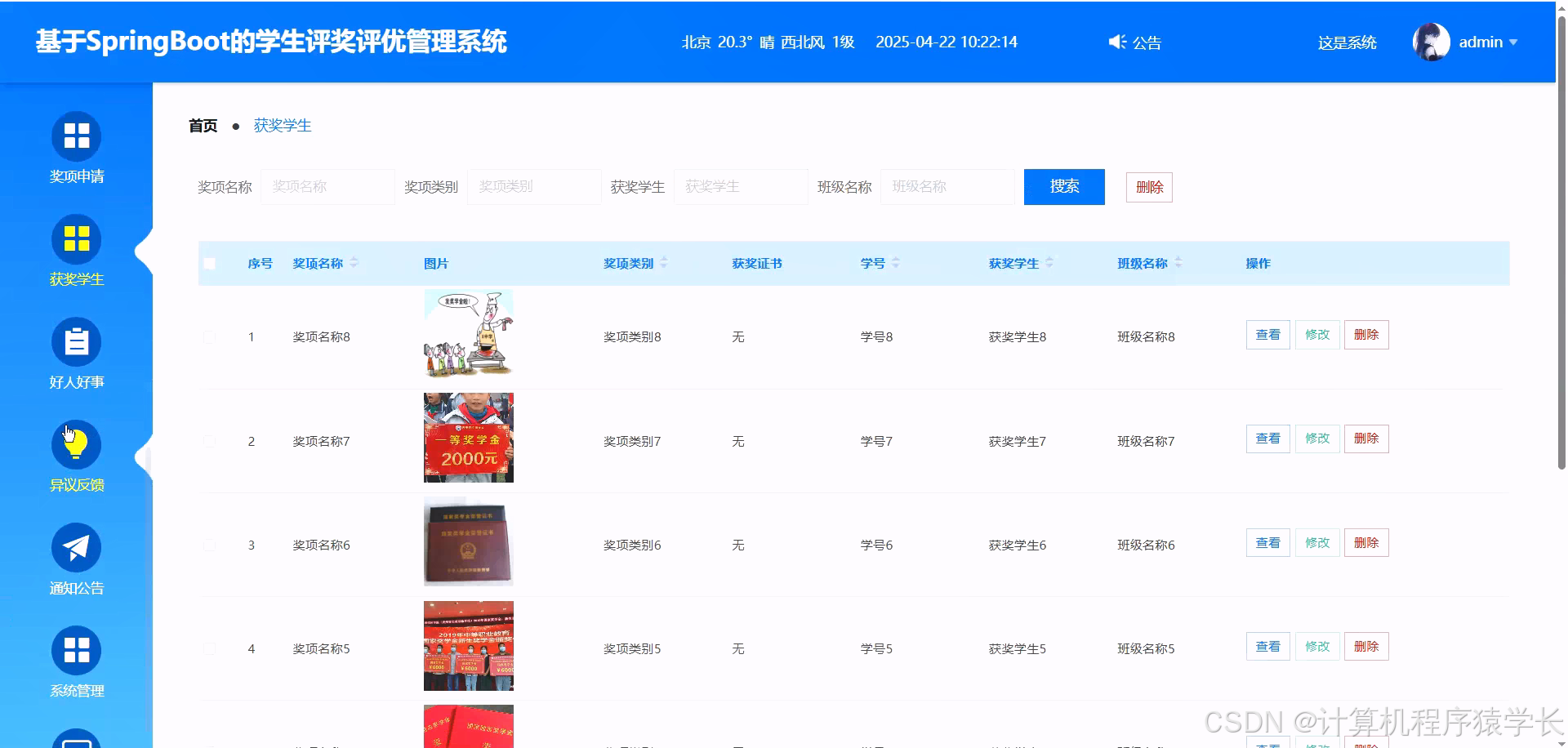Check the row 4 奖项名称5 checkbox
The width and height of the screenshot is (1568, 748).
[x=210, y=648]
